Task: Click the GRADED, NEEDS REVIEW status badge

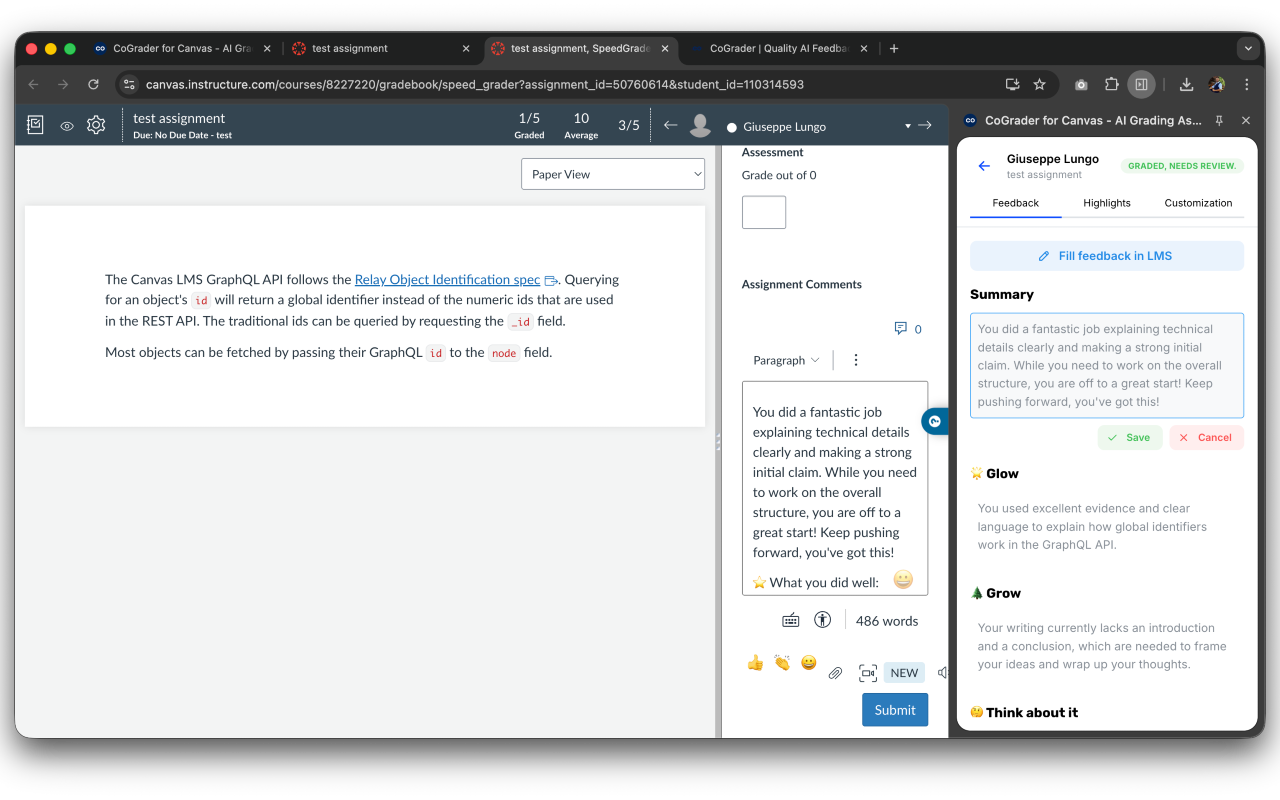Action: [1182, 166]
